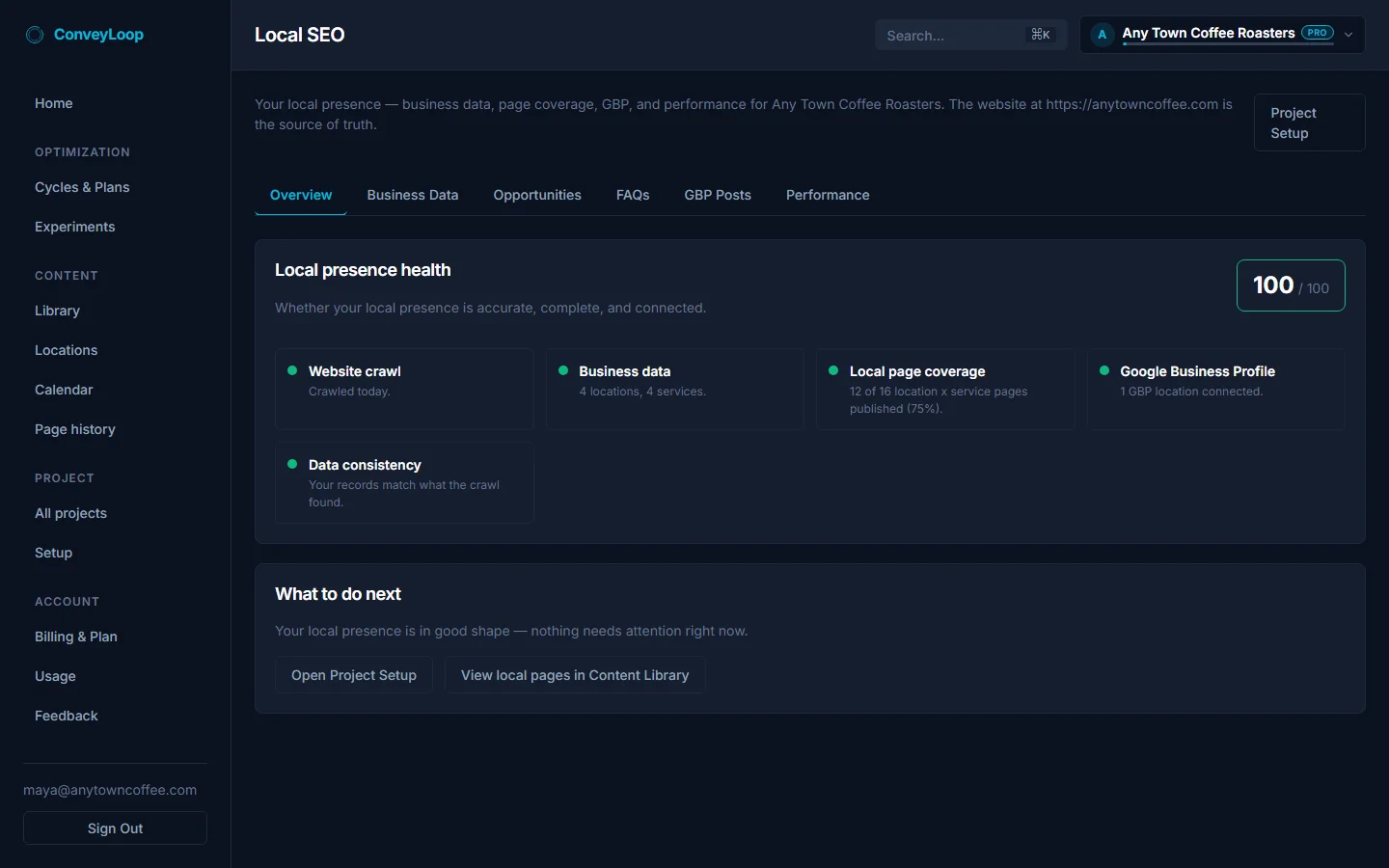Screen dimensions: 1389x868
Task: Click the 'Local presence health' heading
Action: [x=363, y=270]
